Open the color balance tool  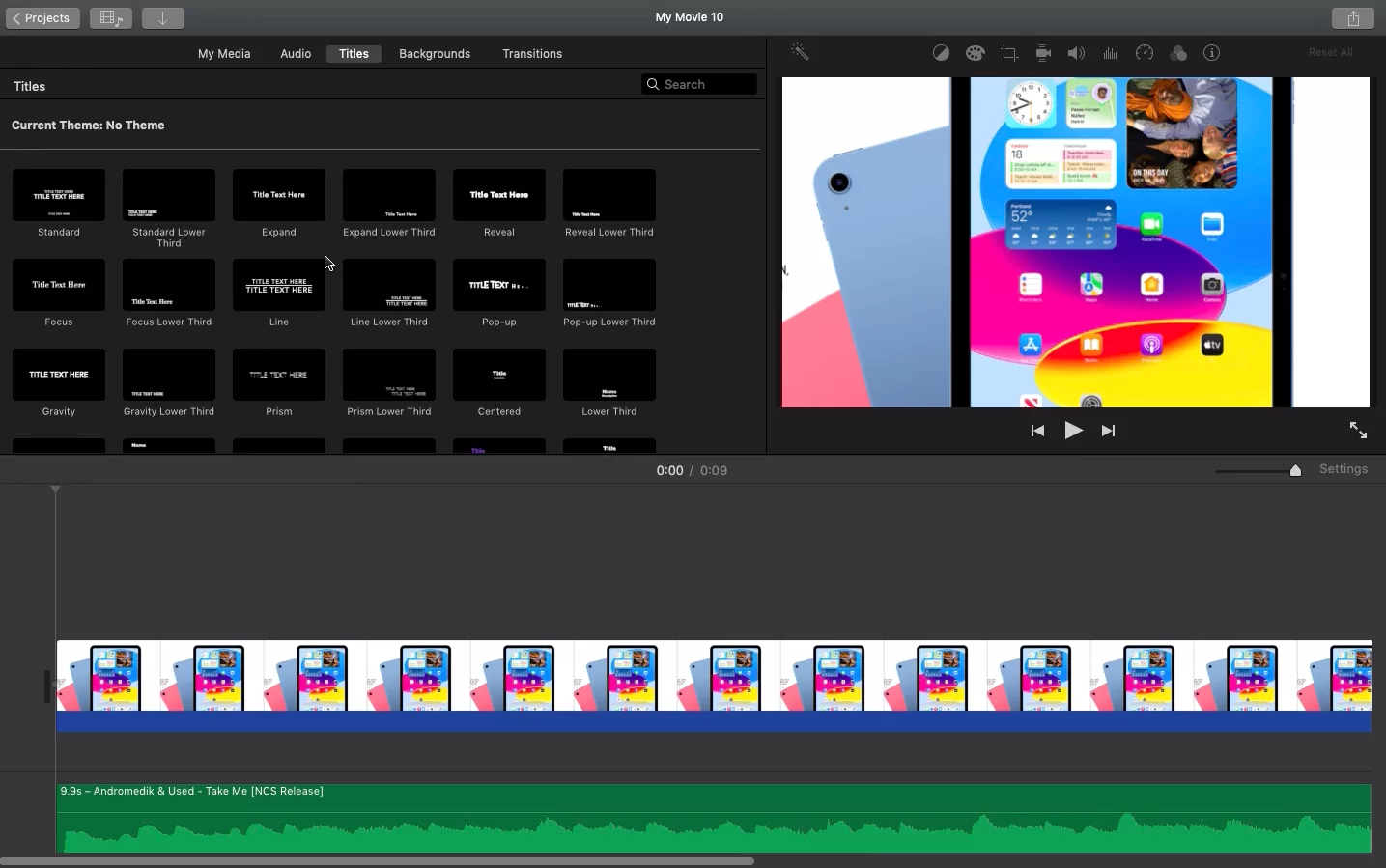click(x=941, y=54)
